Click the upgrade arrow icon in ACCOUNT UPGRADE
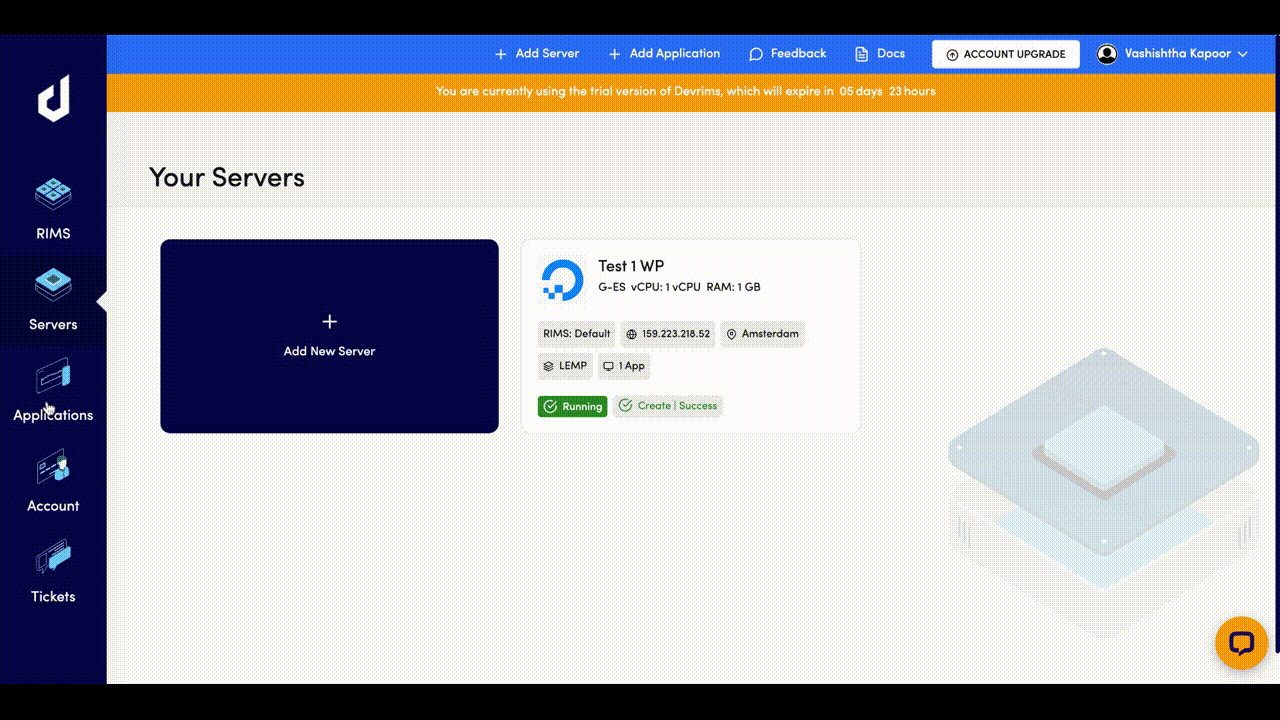The width and height of the screenshot is (1280, 720). click(952, 55)
